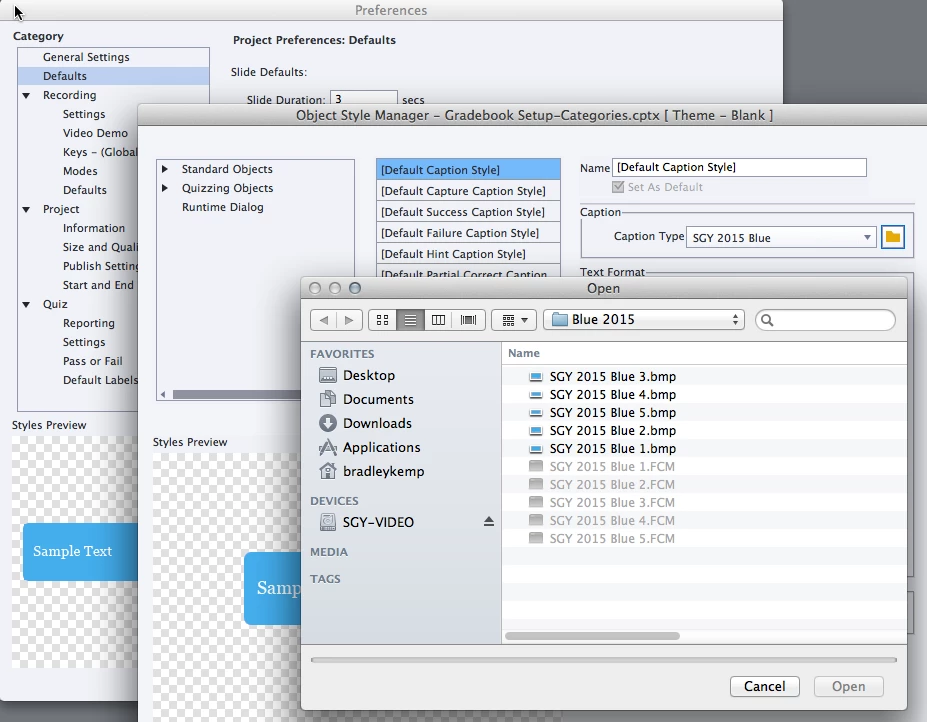Open the item arrangement dropdown
Screen dimensions: 927x722
[514, 320]
